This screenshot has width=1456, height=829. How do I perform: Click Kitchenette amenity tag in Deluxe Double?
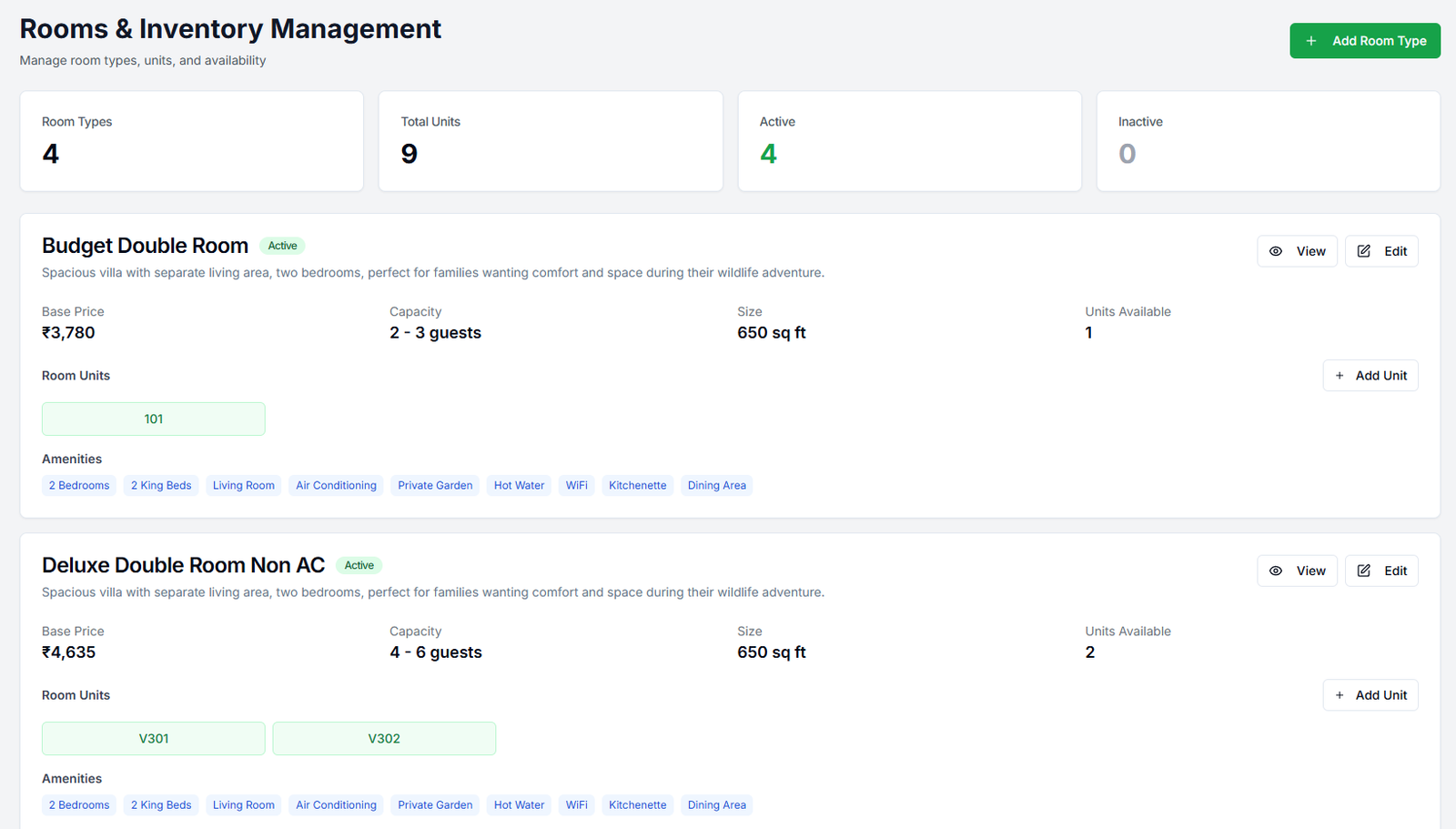[637, 805]
